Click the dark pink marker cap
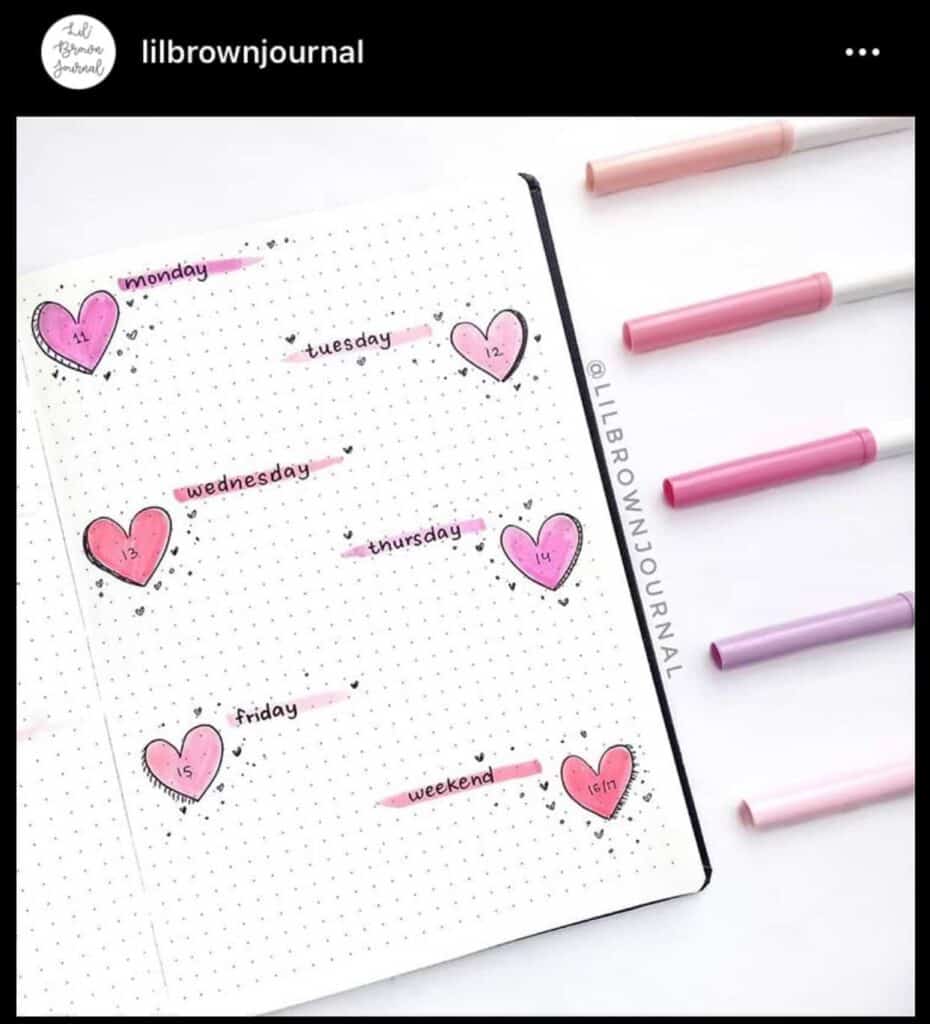This screenshot has width=930, height=1024. 771,468
